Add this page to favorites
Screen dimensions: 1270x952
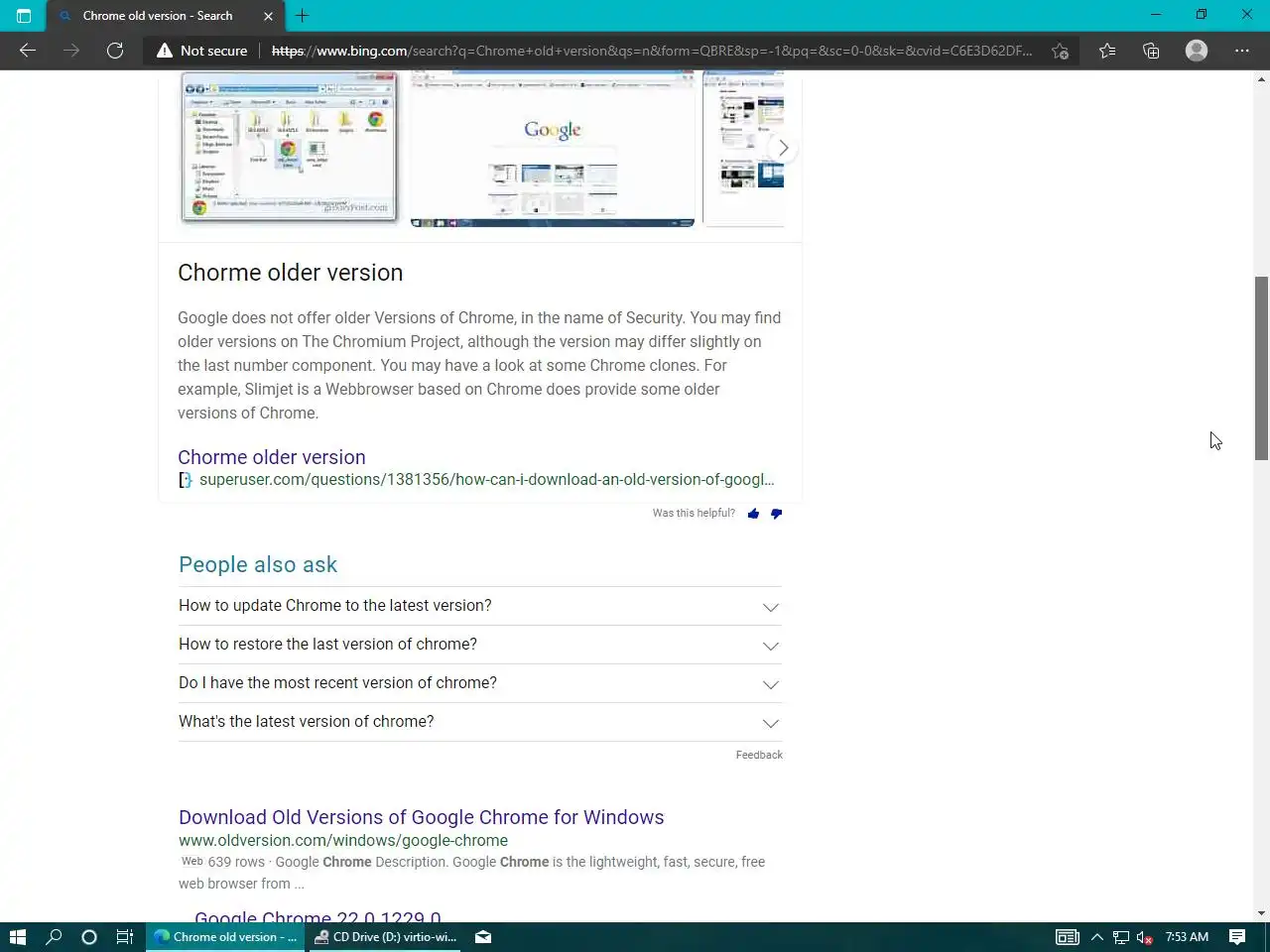click(x=1061, y=51)
